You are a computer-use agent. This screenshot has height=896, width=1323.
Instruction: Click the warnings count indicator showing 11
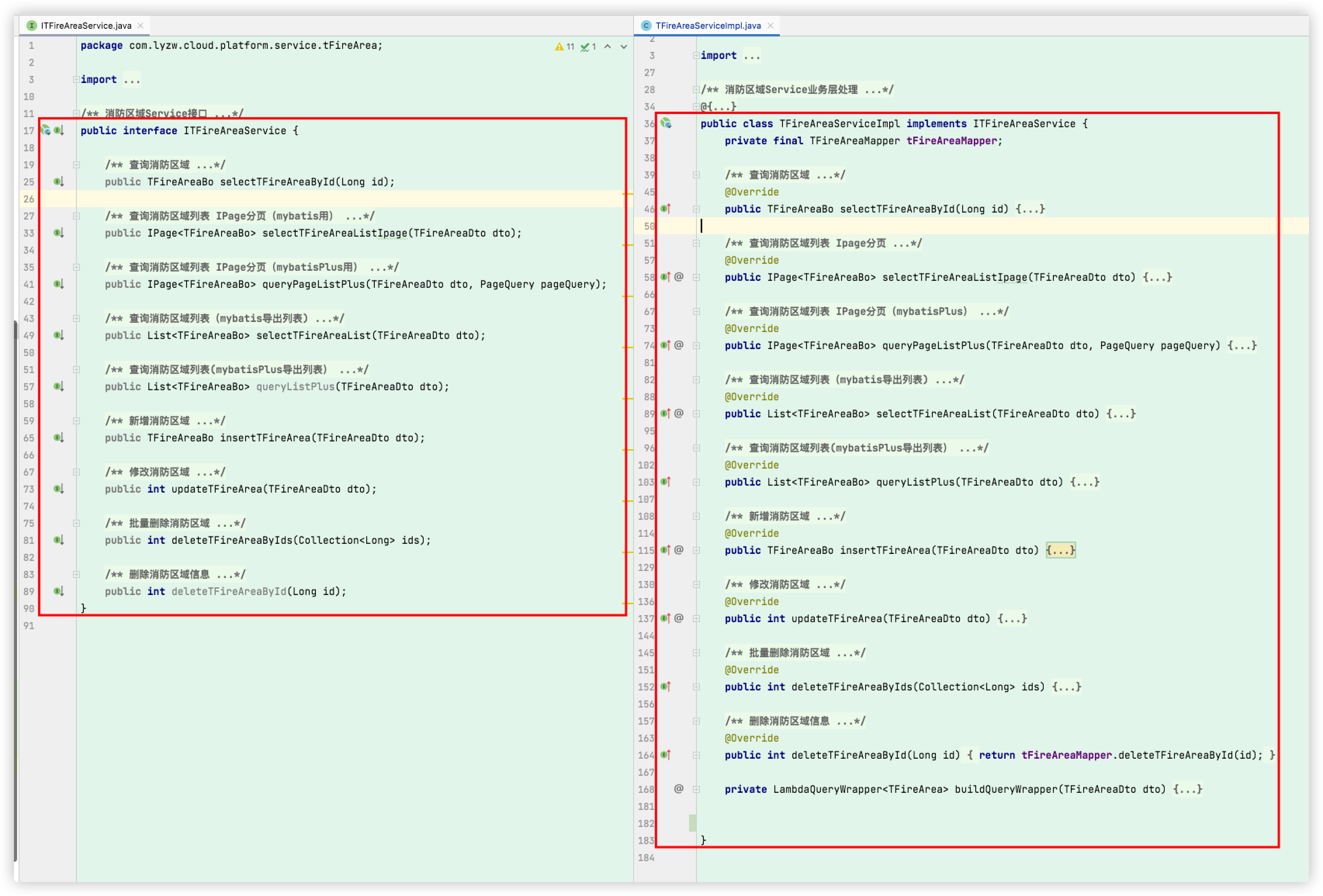(564, 47)
